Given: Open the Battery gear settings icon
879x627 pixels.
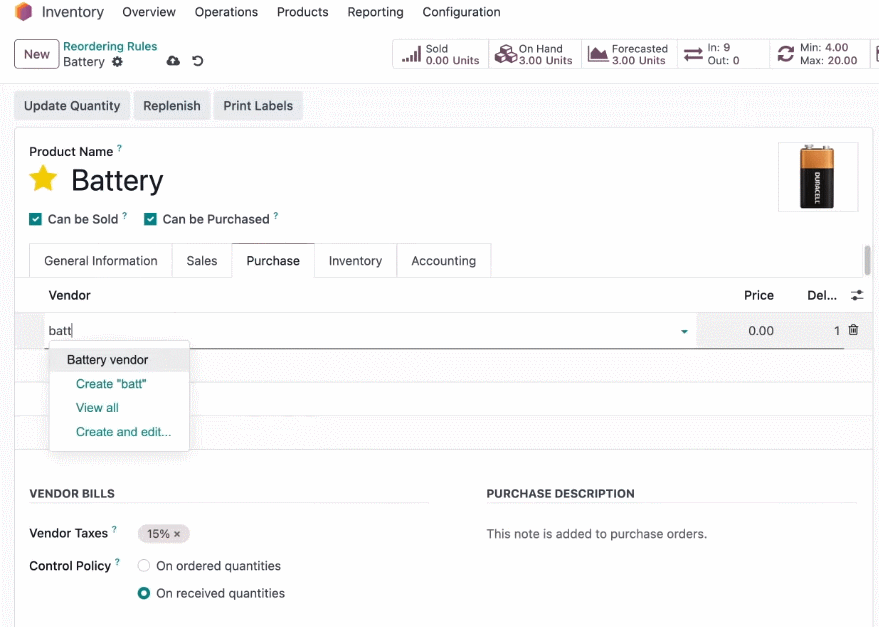Looking at the screenshot, I should (117, 62).
